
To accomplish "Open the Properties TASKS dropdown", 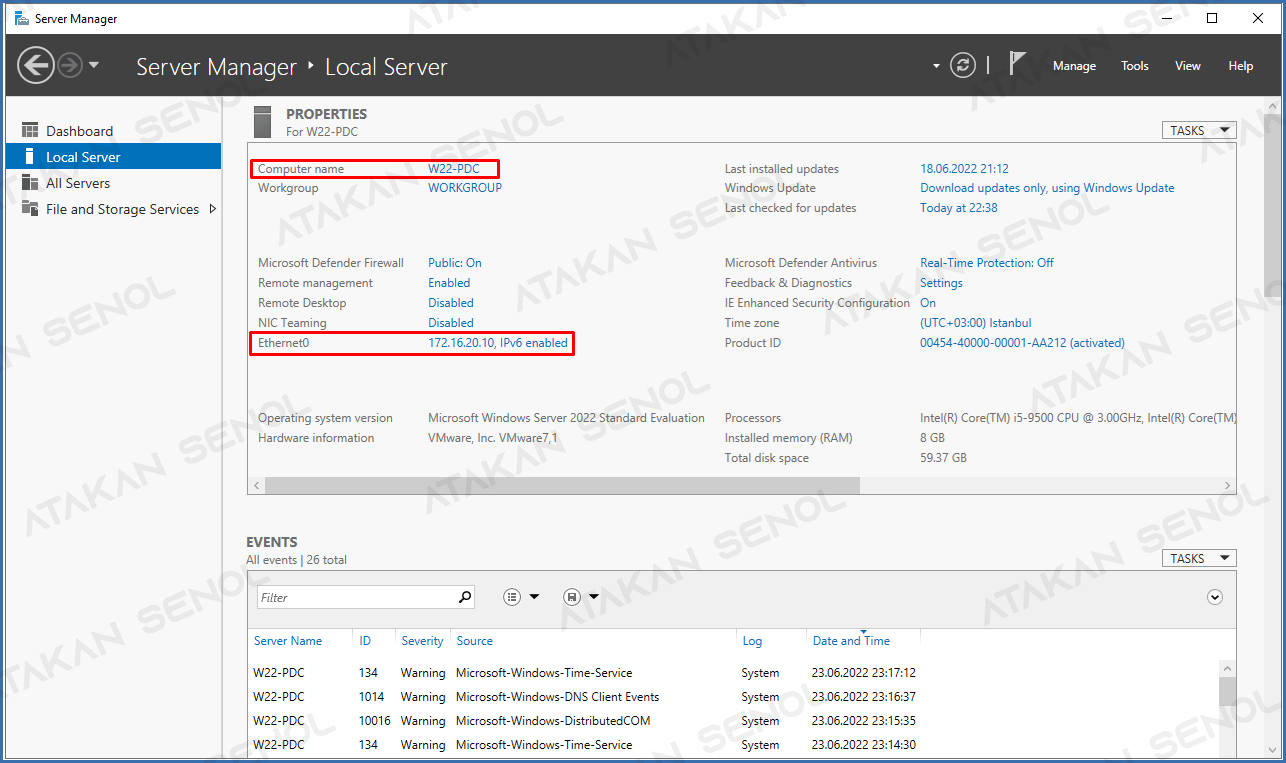I will (1199, 131).
